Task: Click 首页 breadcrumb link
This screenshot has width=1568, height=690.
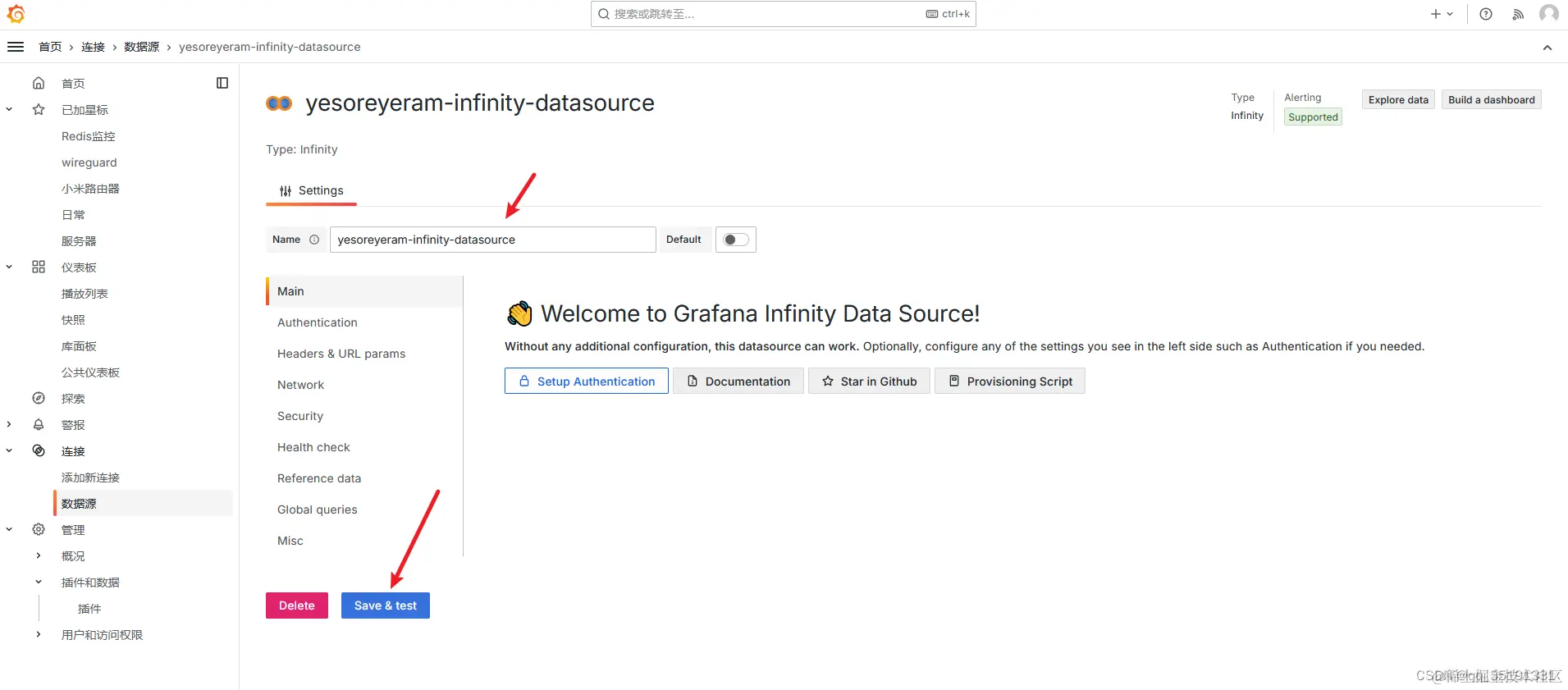Action: (x=50, y=47)
